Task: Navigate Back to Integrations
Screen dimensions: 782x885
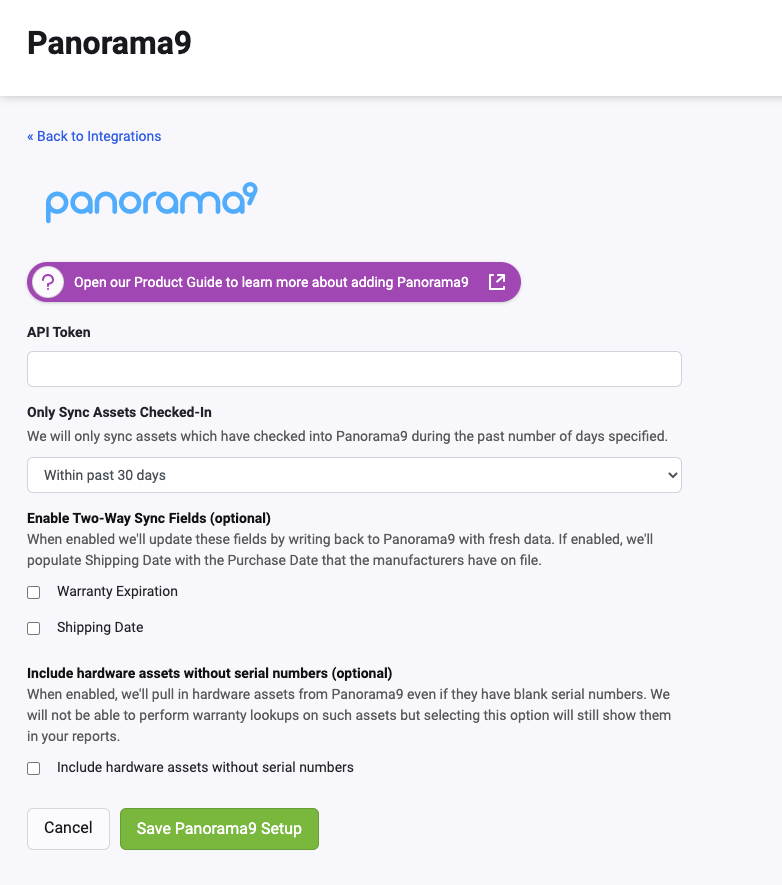Action: point(94,136)
